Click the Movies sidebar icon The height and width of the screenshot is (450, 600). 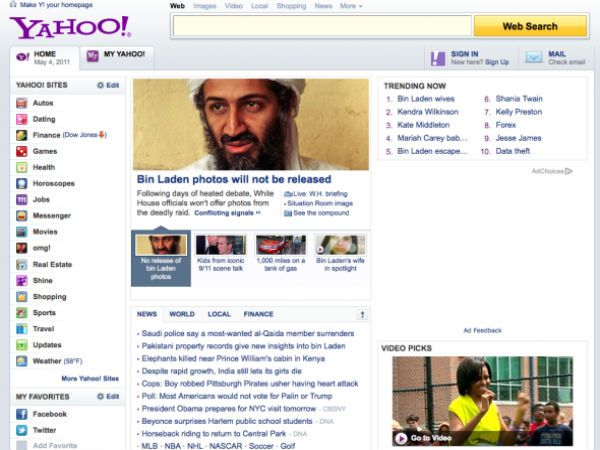point(22,232)
